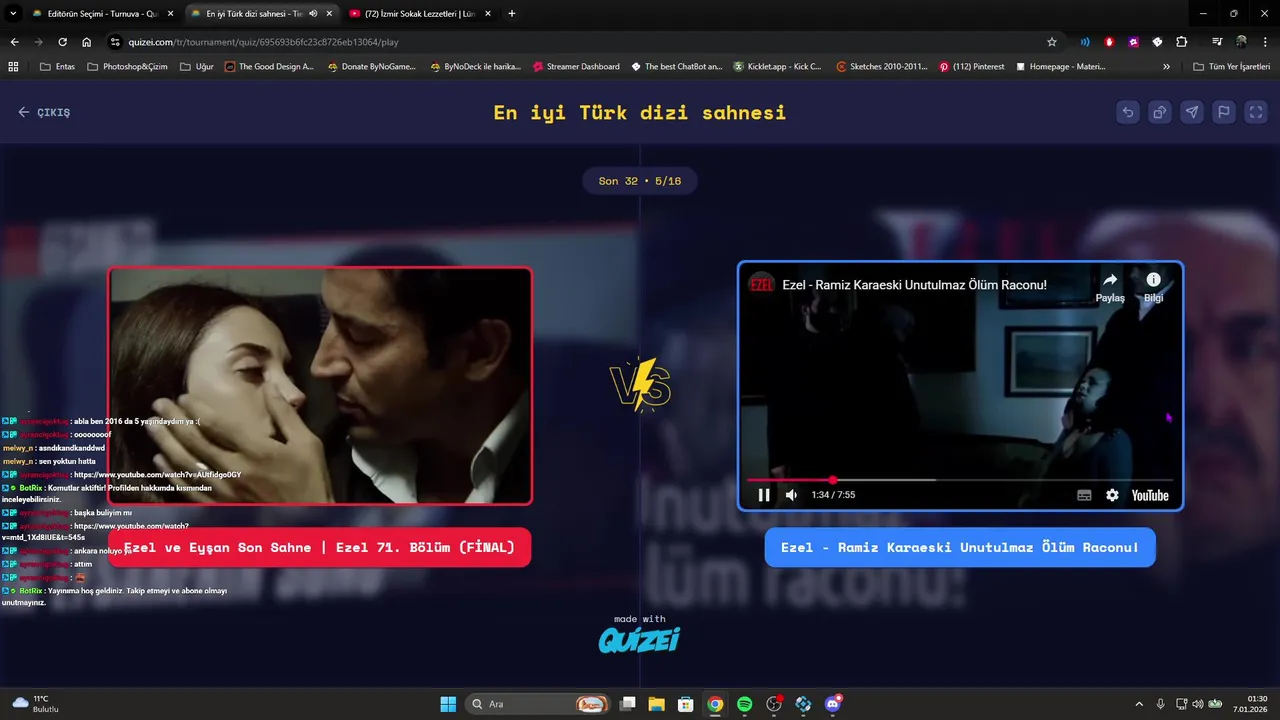Open the Uğur bookmark folder

pyautogui.click(x=197, y=66)
